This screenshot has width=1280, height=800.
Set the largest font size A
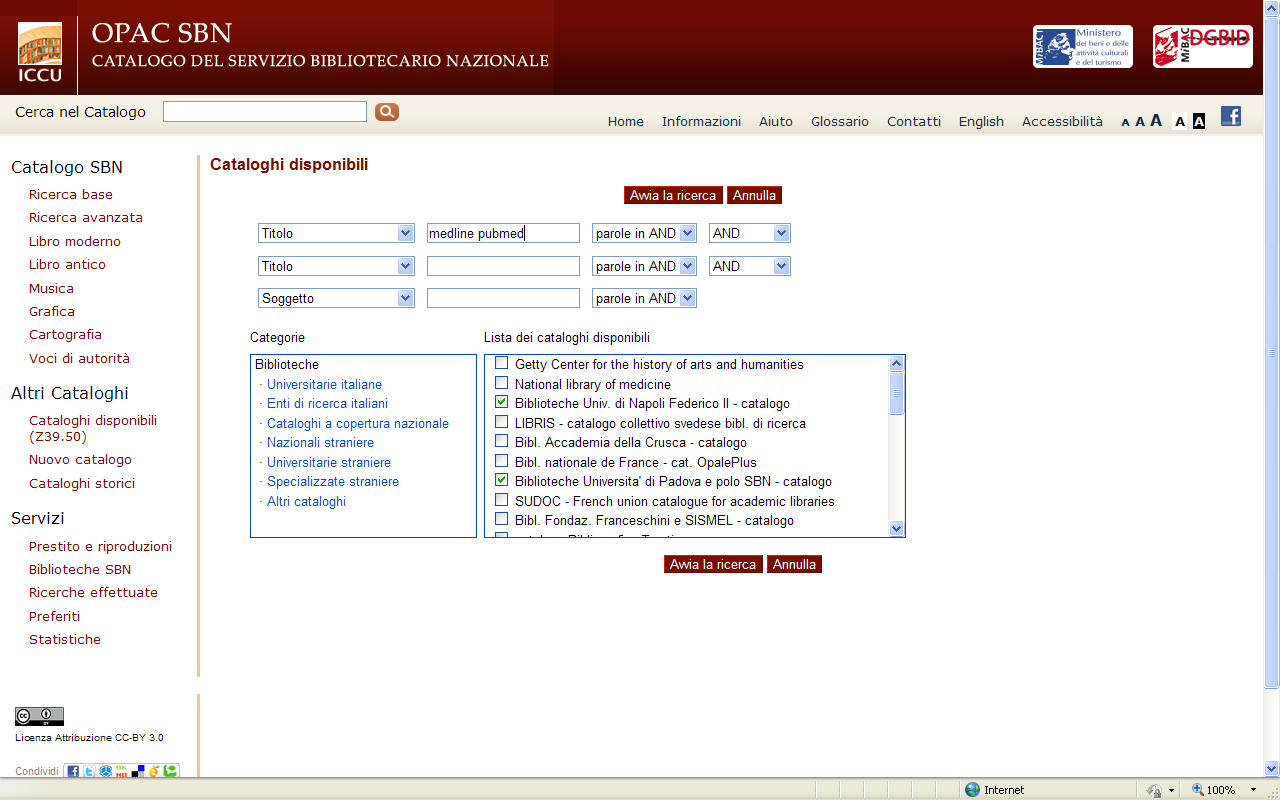pos(1156,120)
